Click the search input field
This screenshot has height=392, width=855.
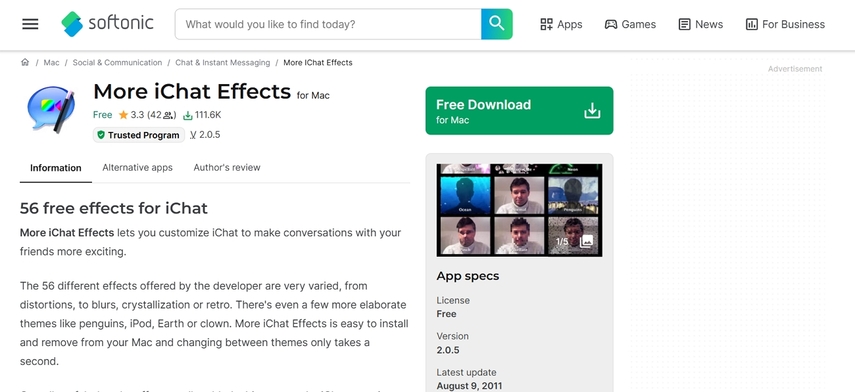(x=328, y=24)
